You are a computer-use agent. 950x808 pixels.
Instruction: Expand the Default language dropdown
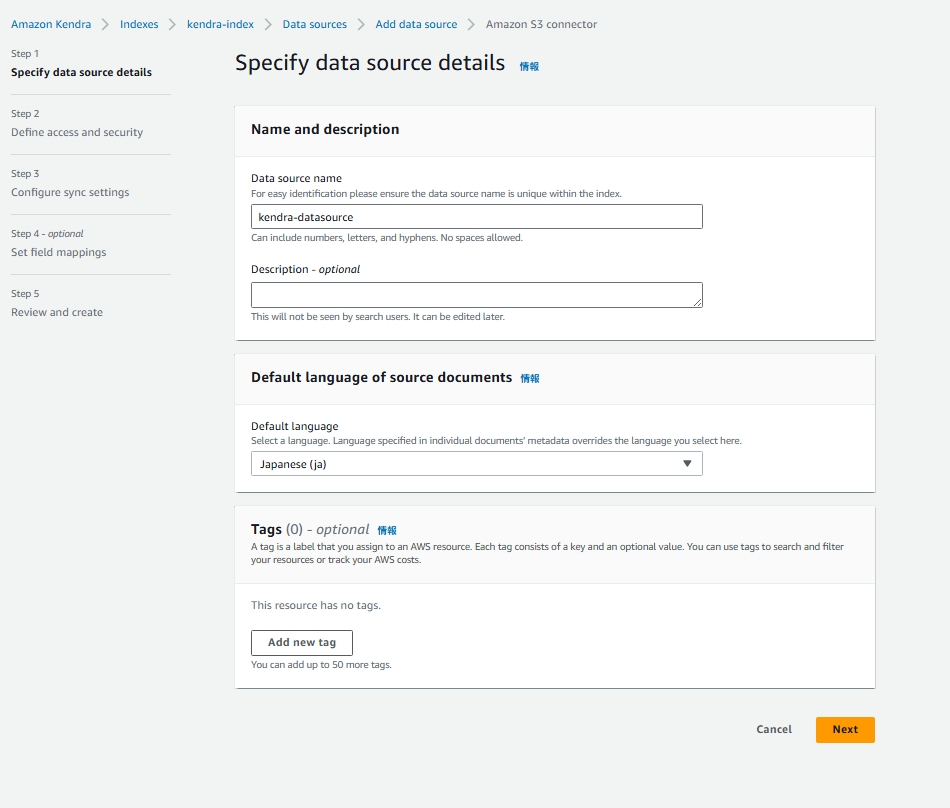[476, 464]
